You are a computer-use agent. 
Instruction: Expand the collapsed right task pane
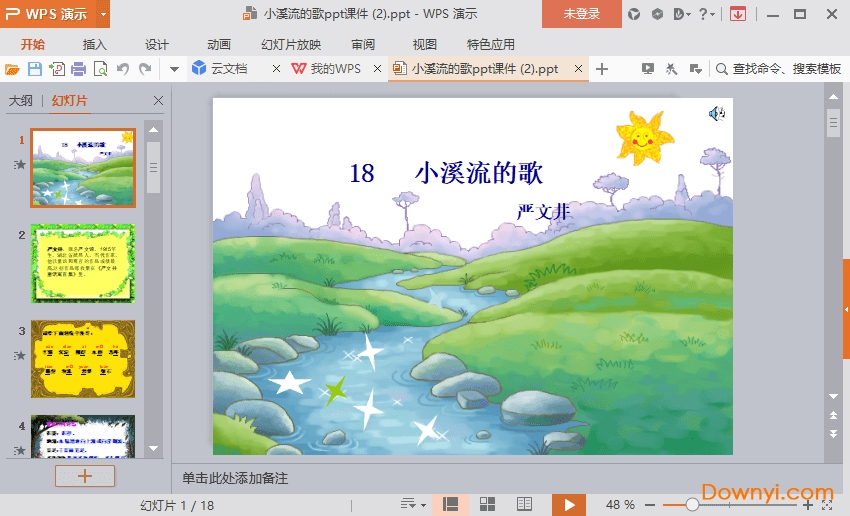click(846, 309)
